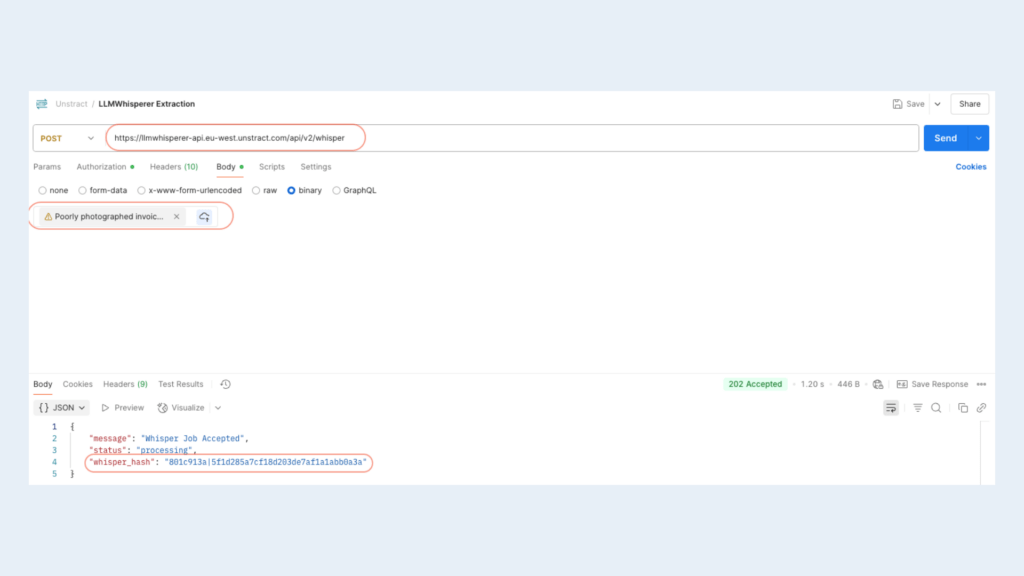1024x576 pixels.
Task: Click the request URL input field
Action: (600, 138)
